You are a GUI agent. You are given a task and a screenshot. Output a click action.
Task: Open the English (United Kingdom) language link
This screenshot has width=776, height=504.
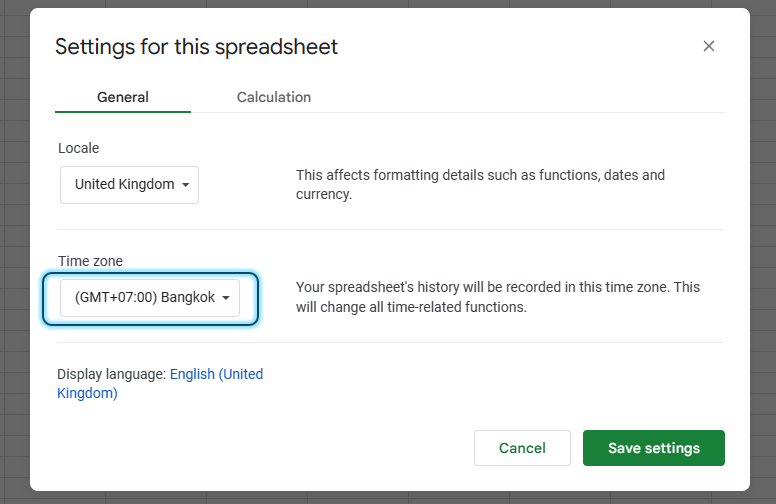coord(216,374)
